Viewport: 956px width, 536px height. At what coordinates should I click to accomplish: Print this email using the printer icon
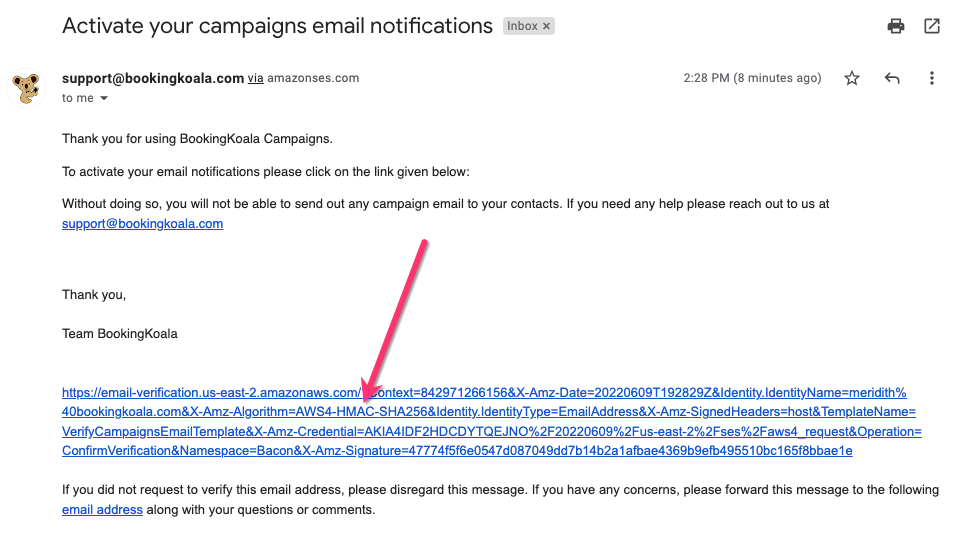(896, 26)
